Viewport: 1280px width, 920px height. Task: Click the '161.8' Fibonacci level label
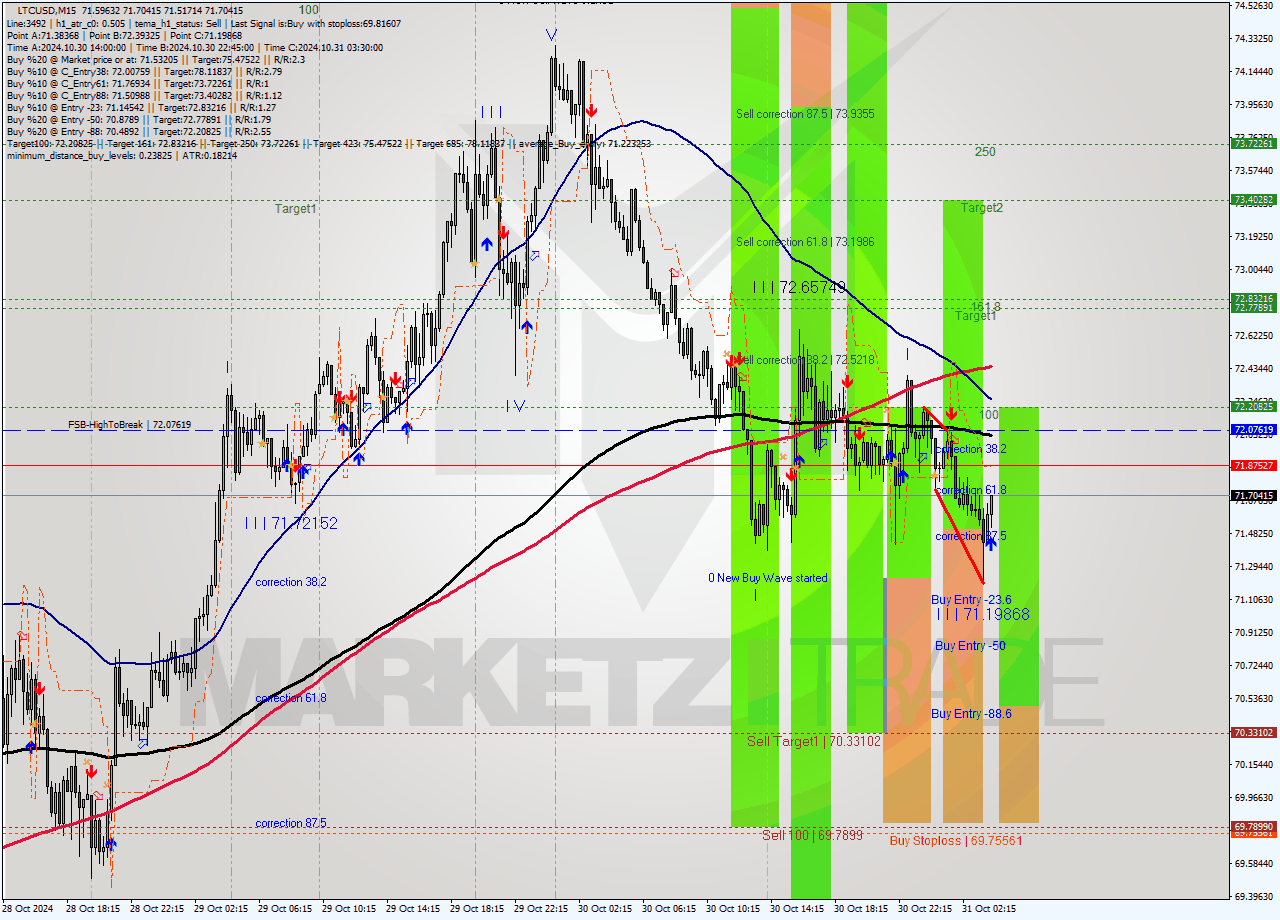(986, 306)
